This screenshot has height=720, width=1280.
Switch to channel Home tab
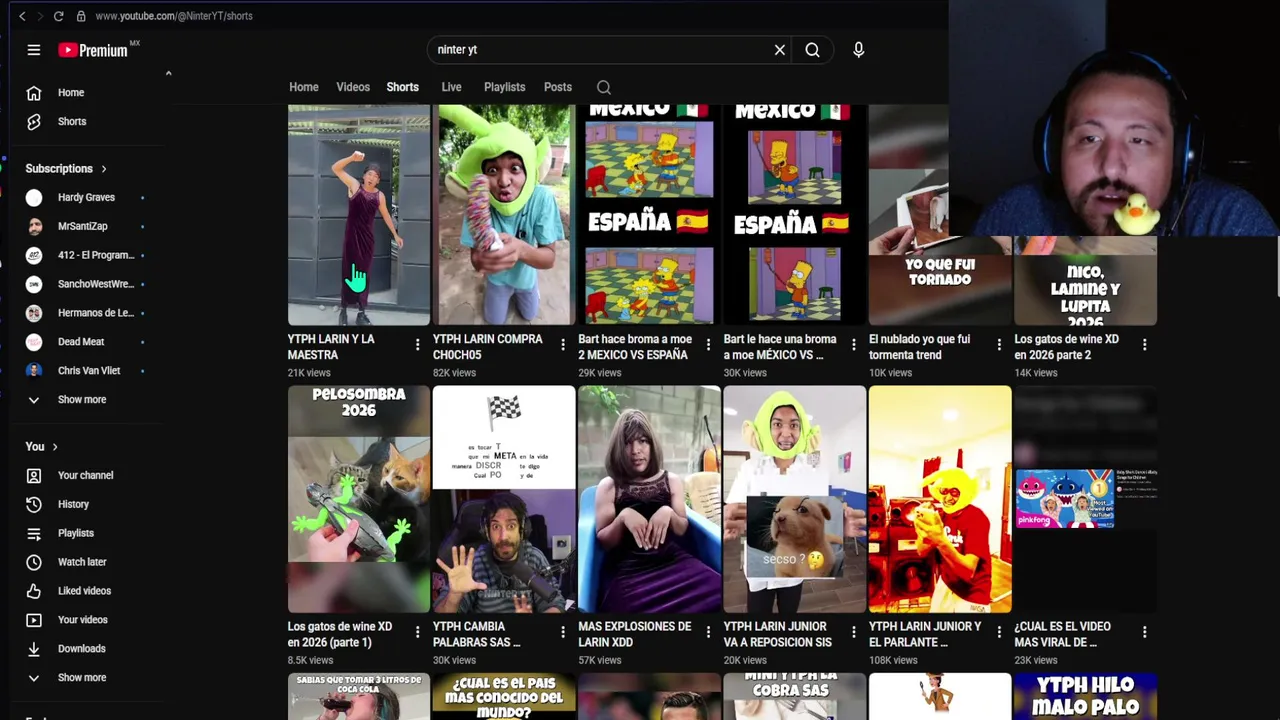coord(304,87)
